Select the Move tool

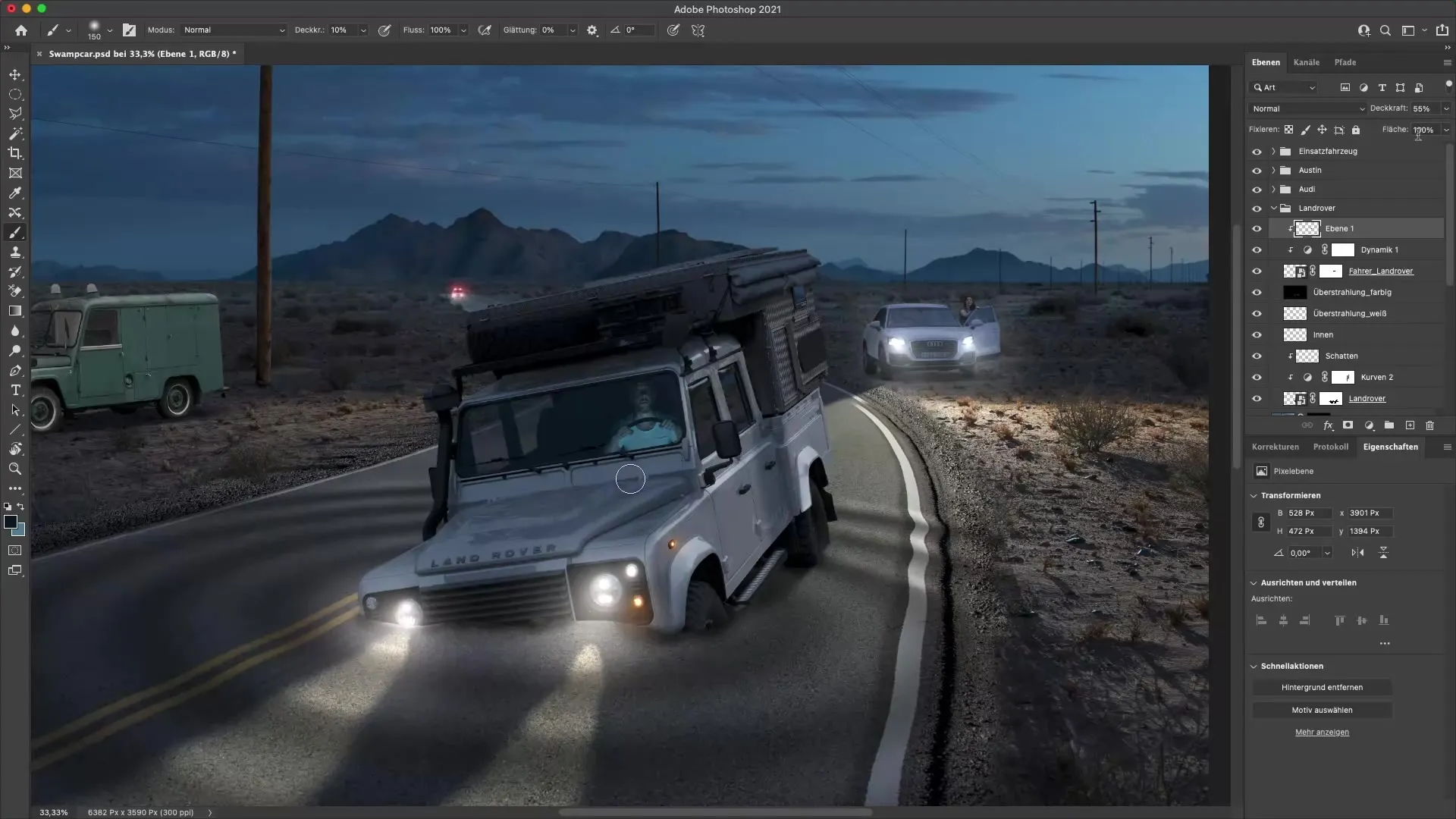(15, 74)
